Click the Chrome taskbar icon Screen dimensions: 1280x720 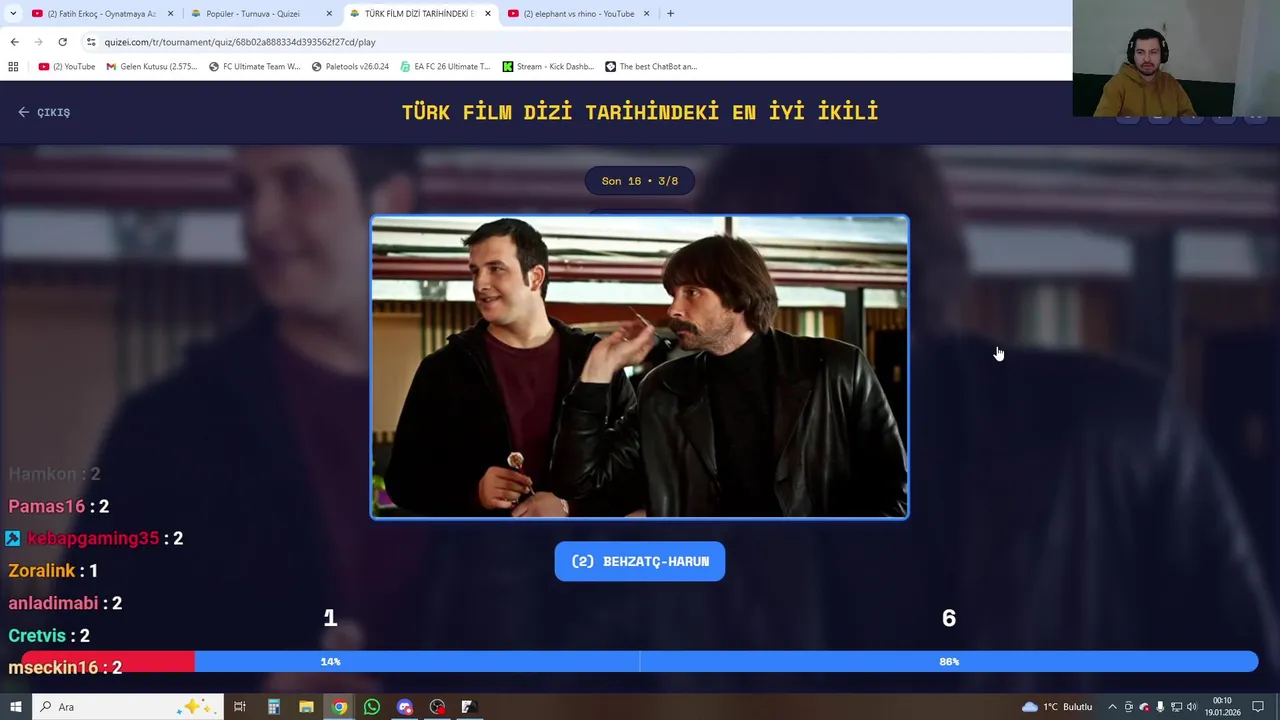coord(339,707)
